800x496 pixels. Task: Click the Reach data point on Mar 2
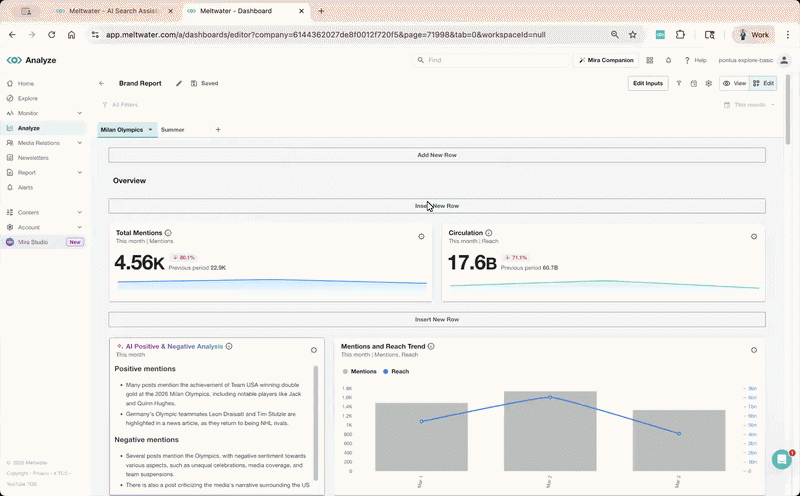click(x=550, y=397)
